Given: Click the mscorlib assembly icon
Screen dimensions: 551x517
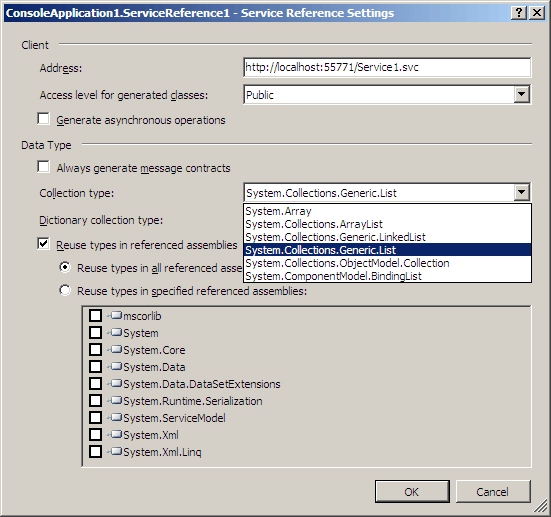Looking at the screenshot, I should [x=116, y=315].
